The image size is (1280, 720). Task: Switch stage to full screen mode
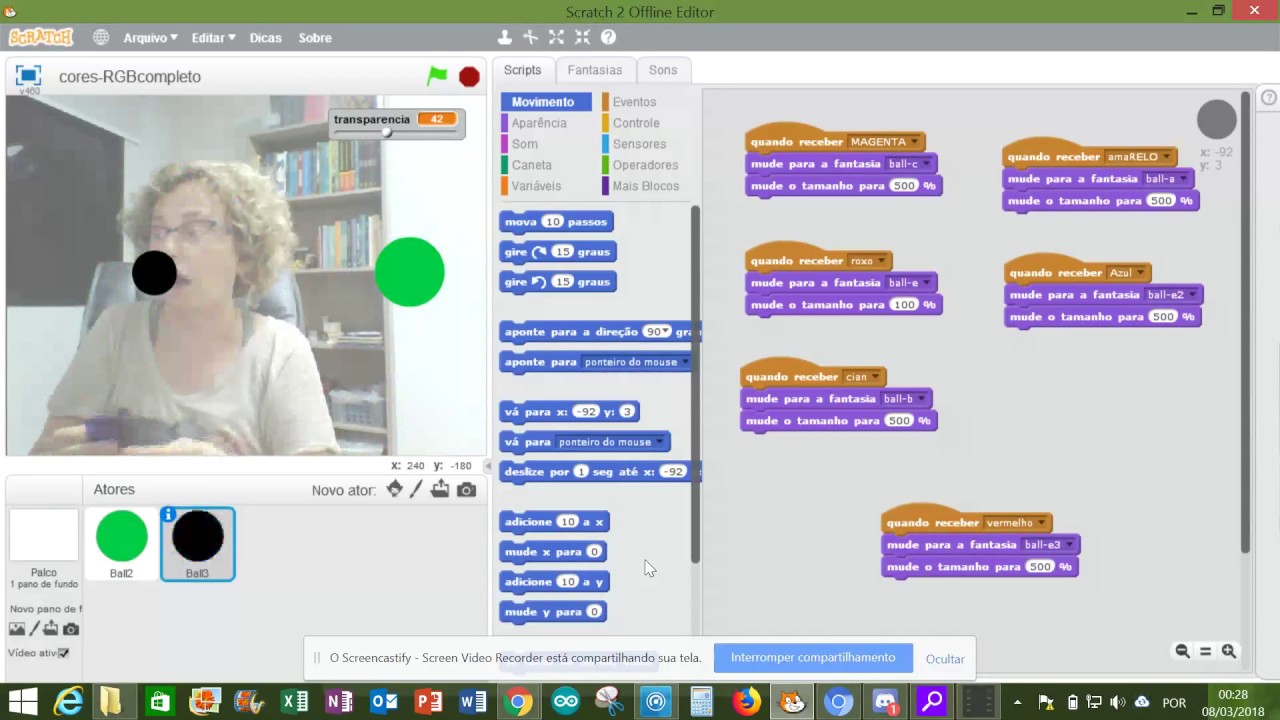coord(28,76)
